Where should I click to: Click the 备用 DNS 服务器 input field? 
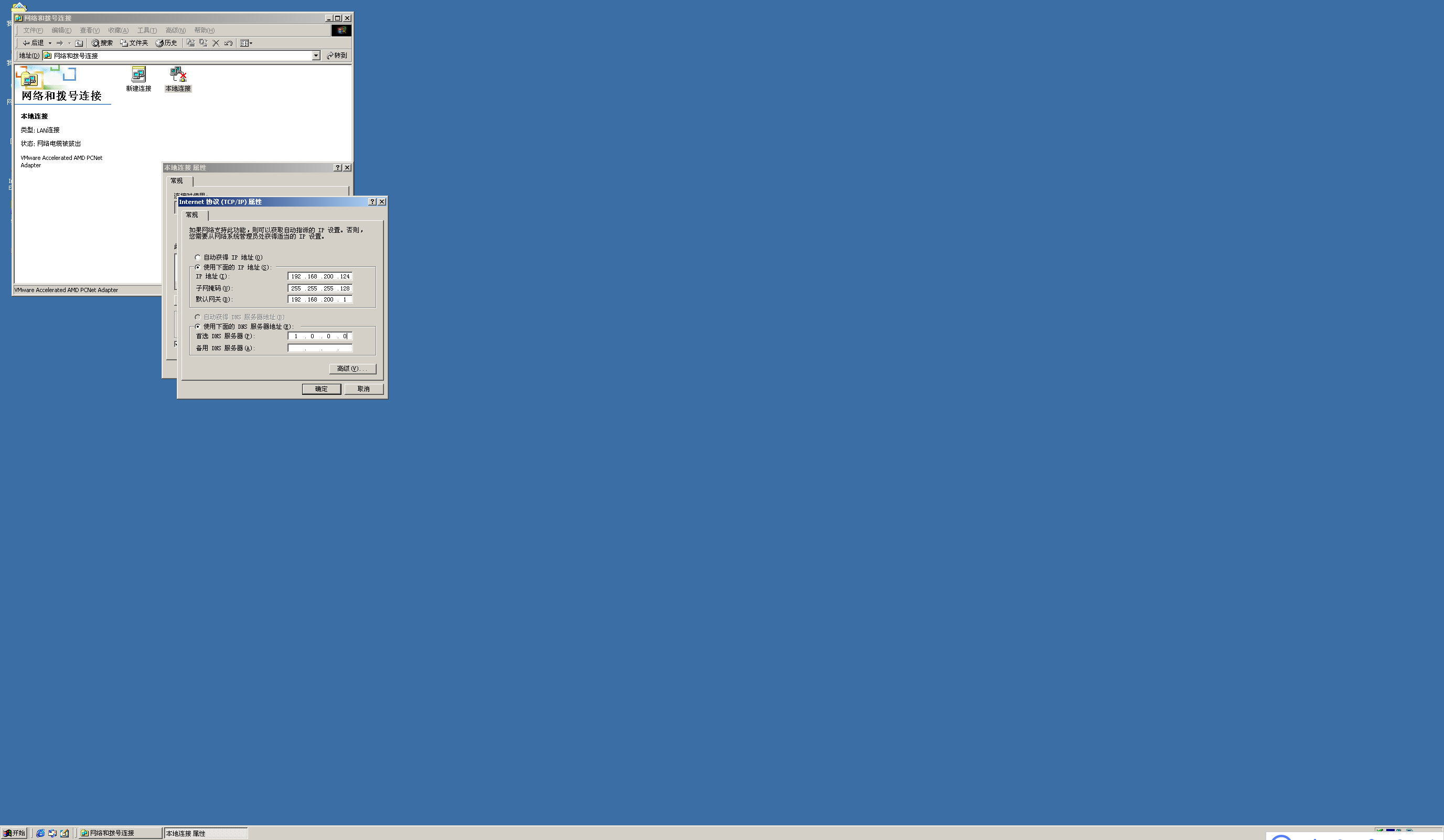point(320,348)
